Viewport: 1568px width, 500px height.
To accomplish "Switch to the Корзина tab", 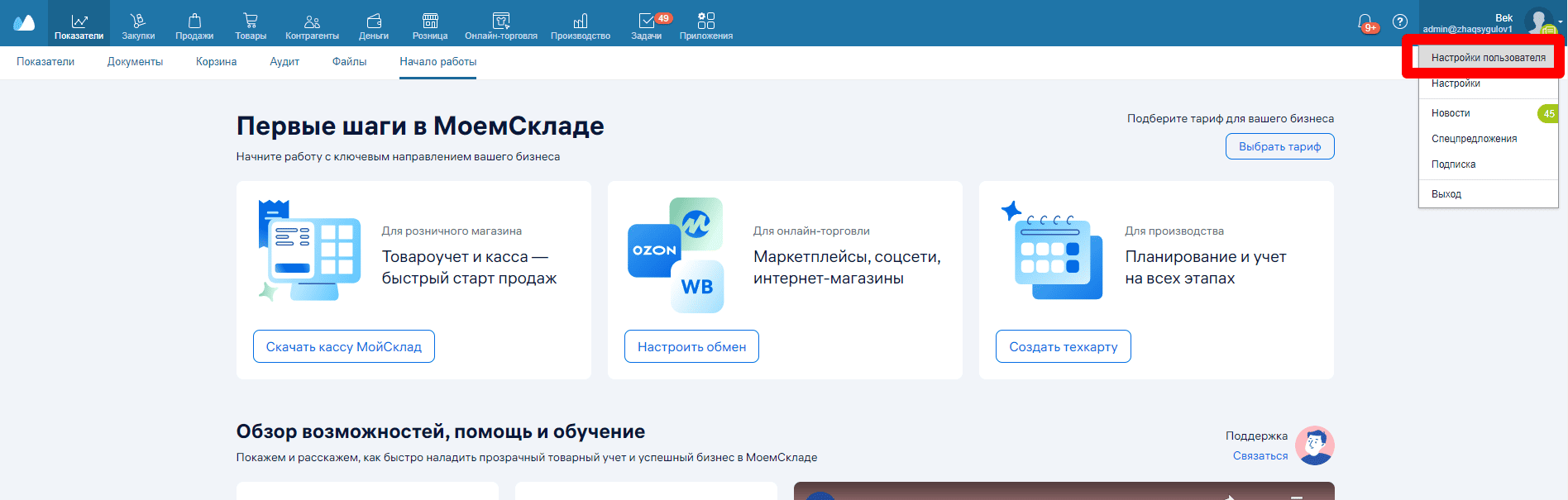I will tap(217, 62).
